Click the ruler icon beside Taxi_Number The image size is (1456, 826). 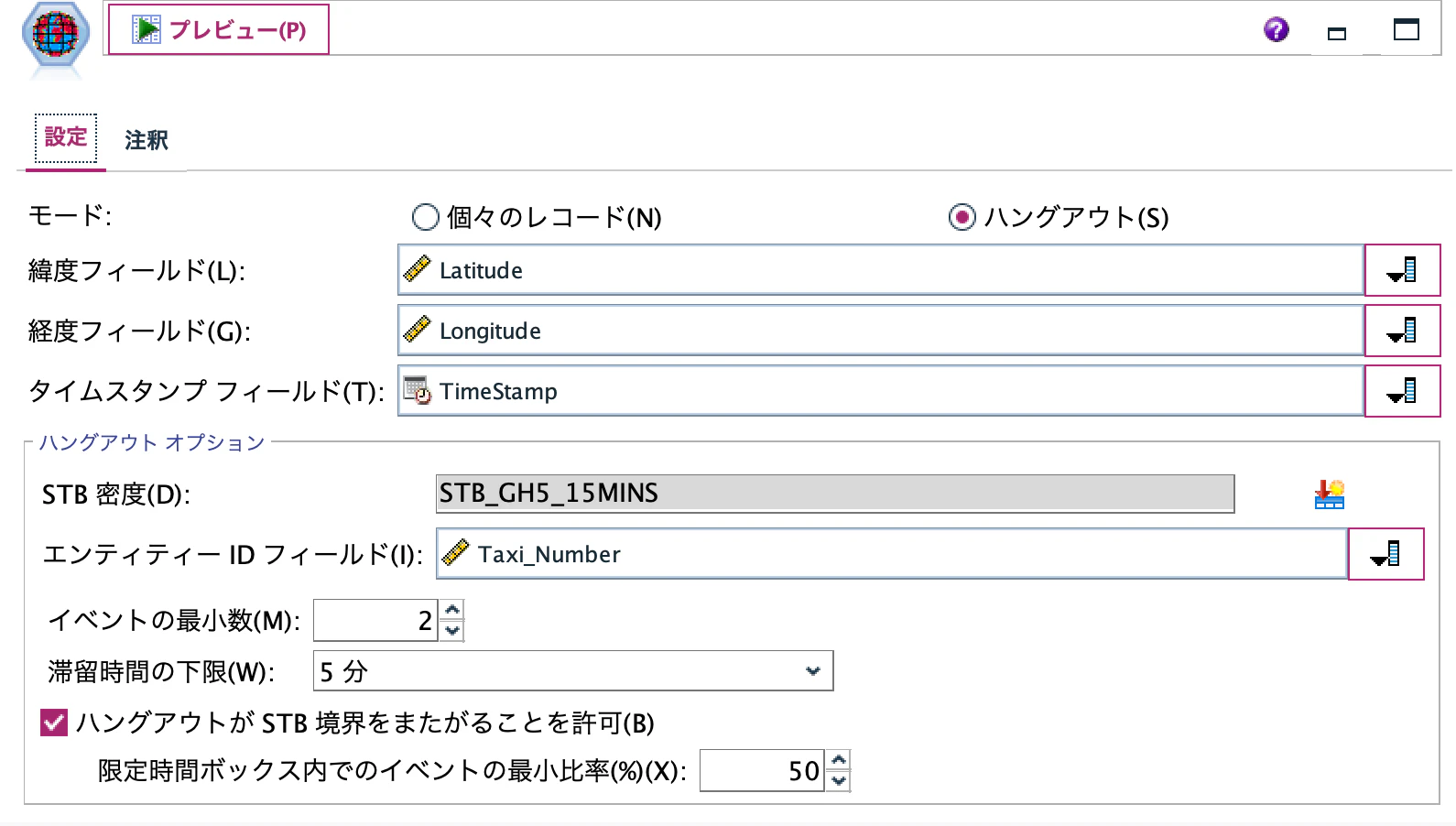[x=456, y=553]
